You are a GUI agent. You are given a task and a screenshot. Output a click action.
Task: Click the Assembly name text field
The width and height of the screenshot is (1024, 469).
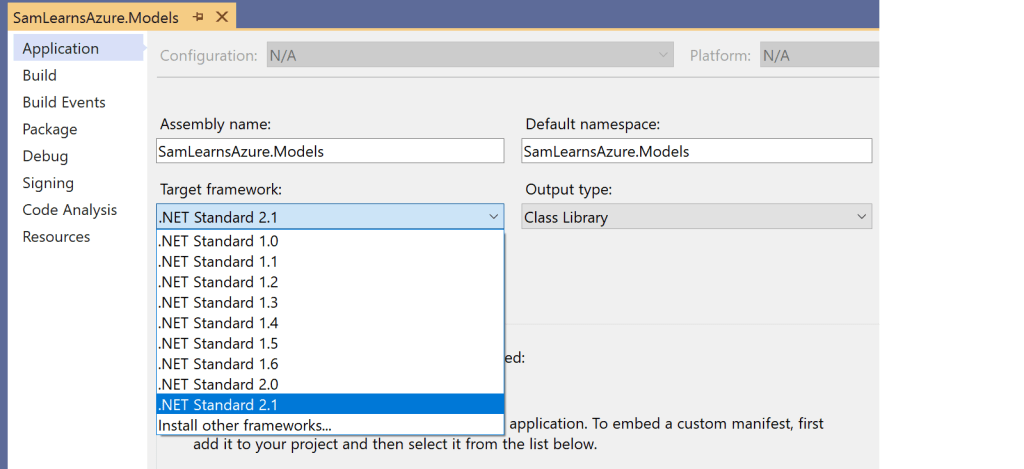tap(330, 151)
